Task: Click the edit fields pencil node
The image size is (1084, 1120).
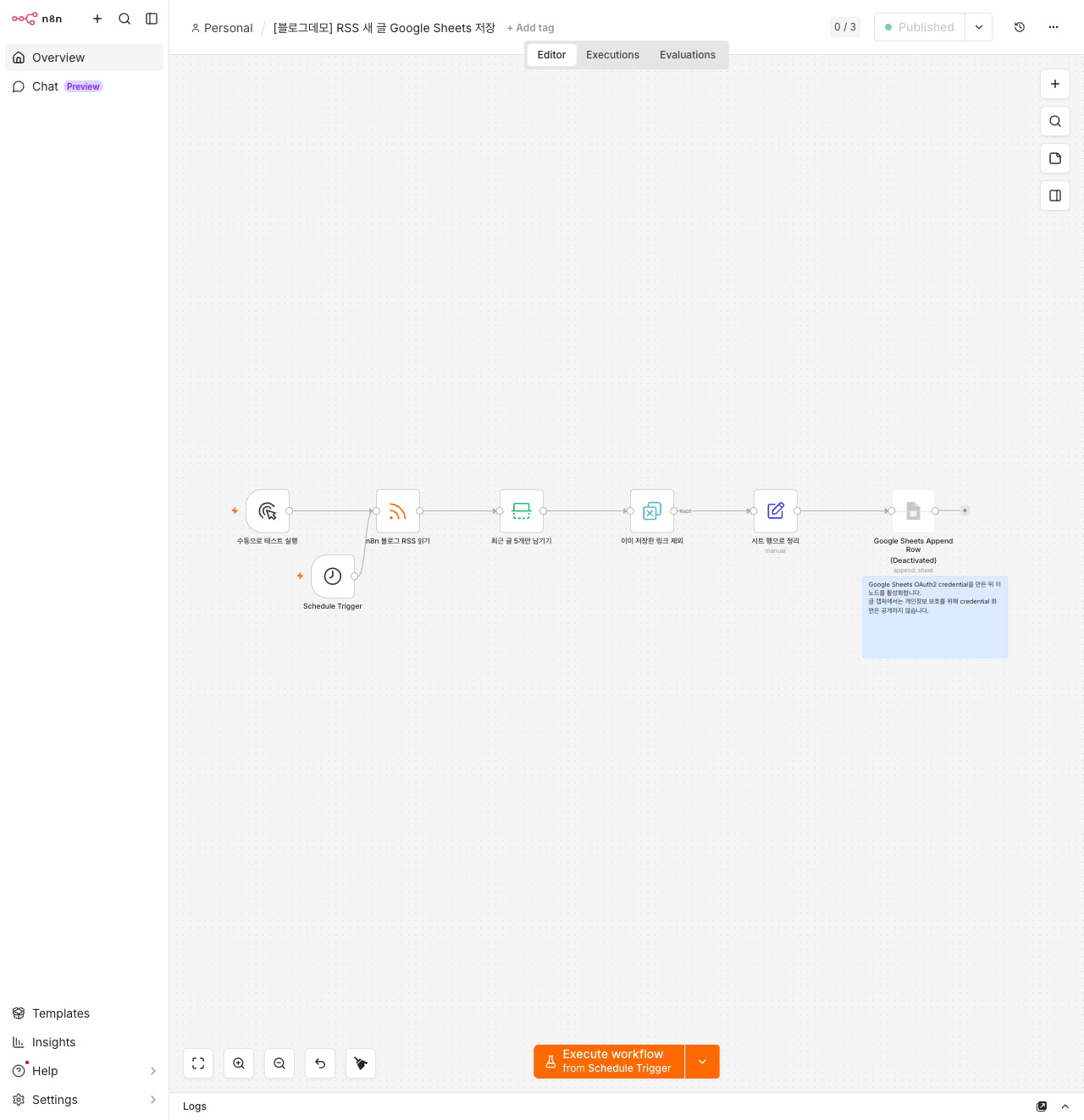Action: click(x=776, y=510)
